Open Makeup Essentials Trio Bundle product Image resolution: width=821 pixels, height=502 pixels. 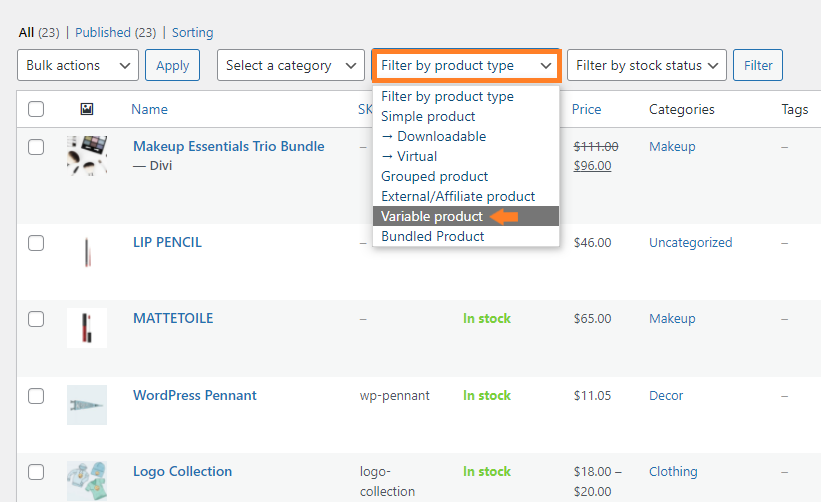click(x=229, y=146)
